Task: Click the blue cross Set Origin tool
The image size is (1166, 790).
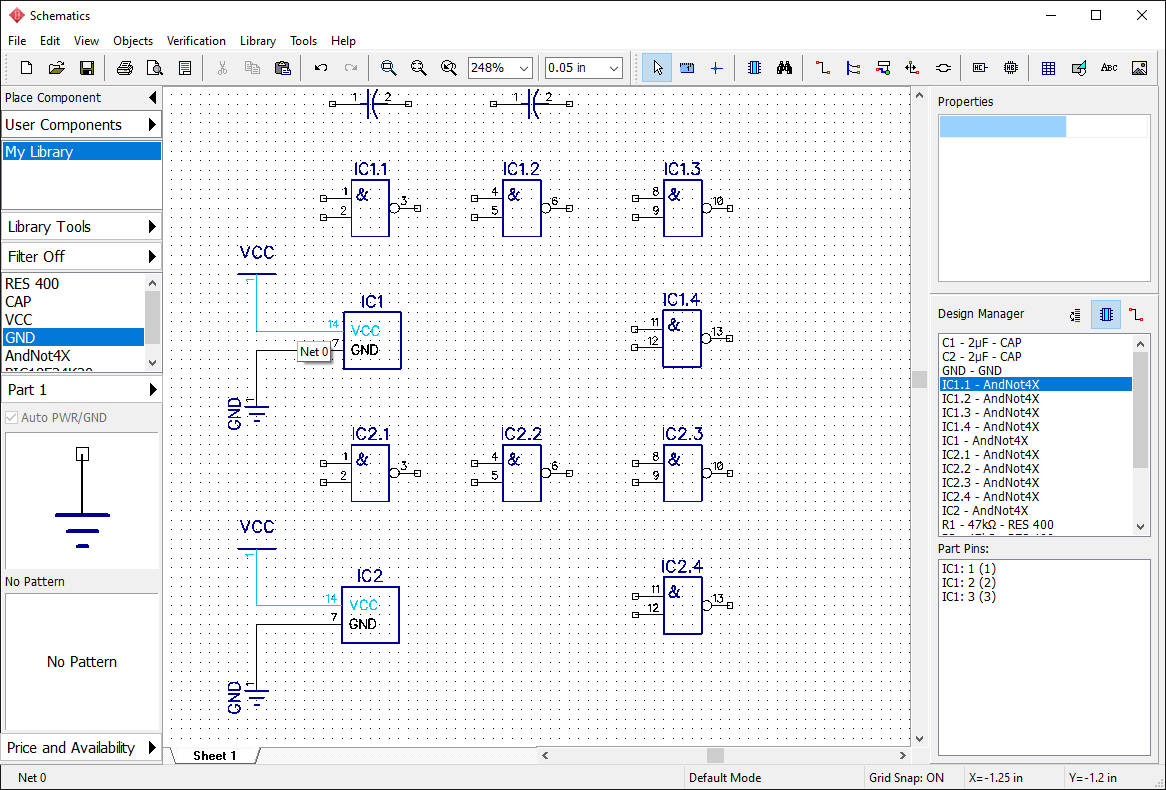Action: click(716, 68)
